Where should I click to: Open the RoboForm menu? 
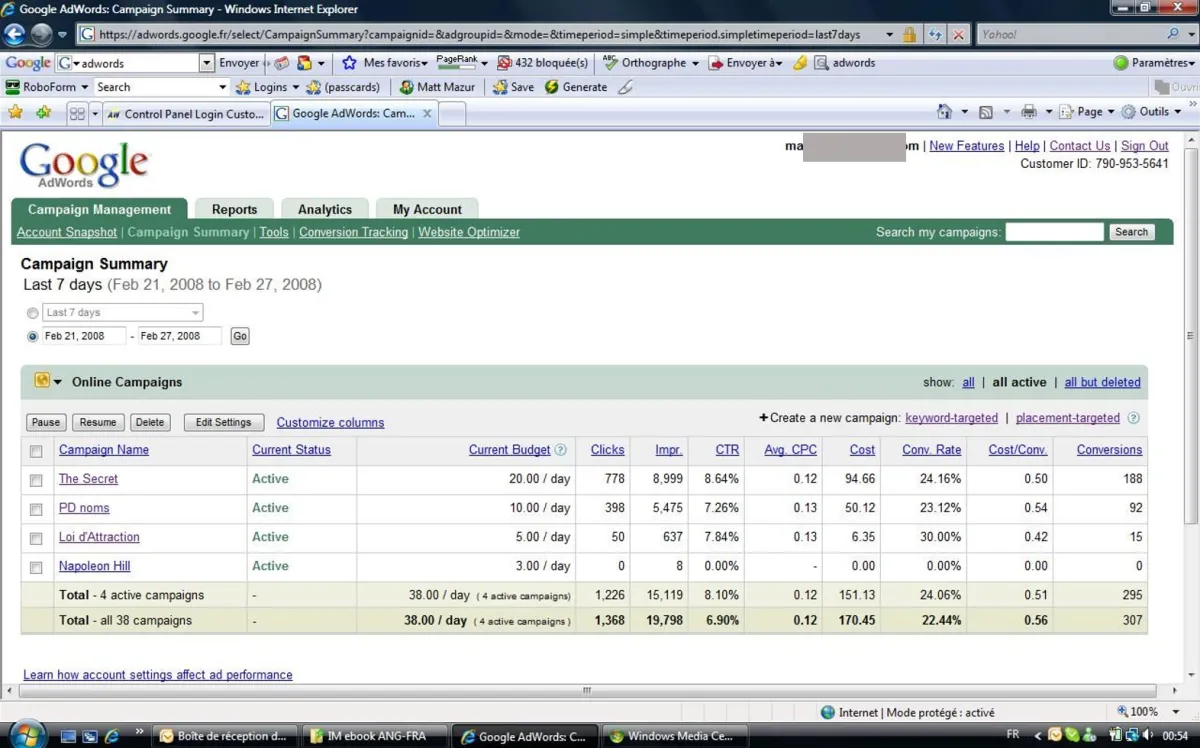coord(47,87)
